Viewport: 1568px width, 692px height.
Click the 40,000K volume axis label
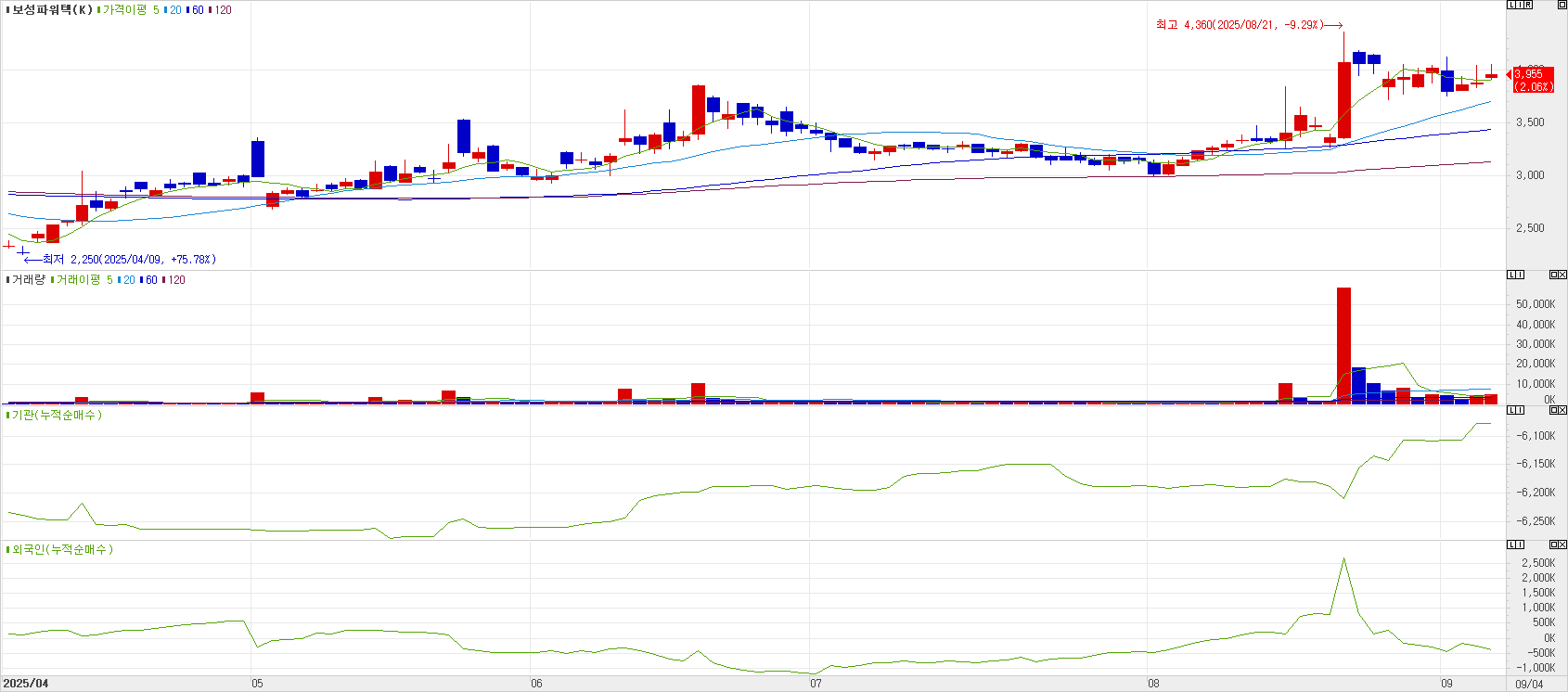(x=1536, y=325)
